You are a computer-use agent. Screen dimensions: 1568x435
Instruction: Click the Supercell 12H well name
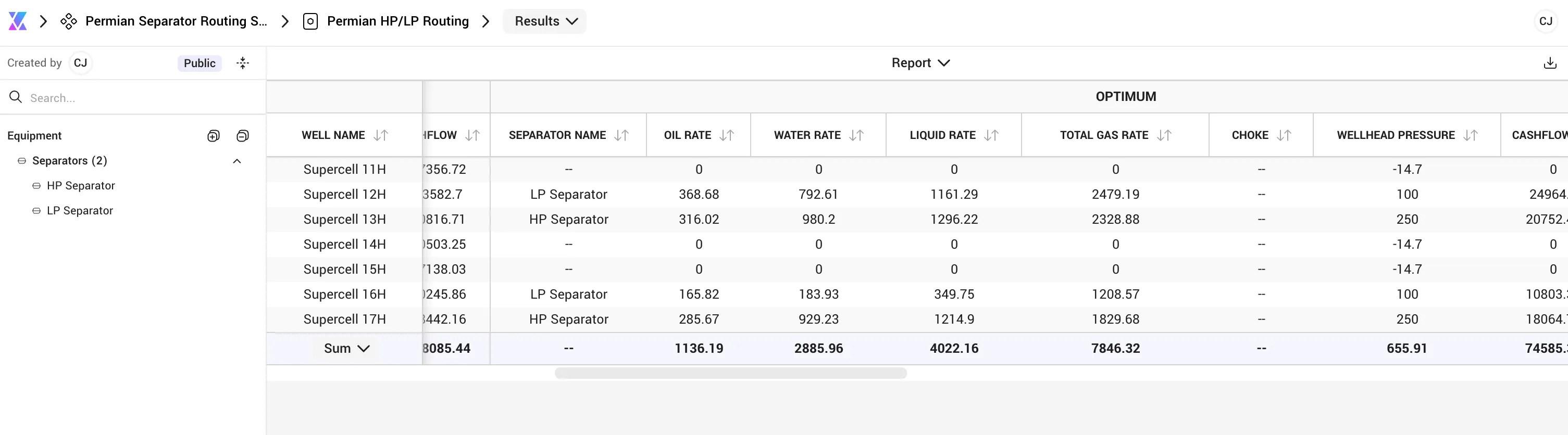click(344, 195)
